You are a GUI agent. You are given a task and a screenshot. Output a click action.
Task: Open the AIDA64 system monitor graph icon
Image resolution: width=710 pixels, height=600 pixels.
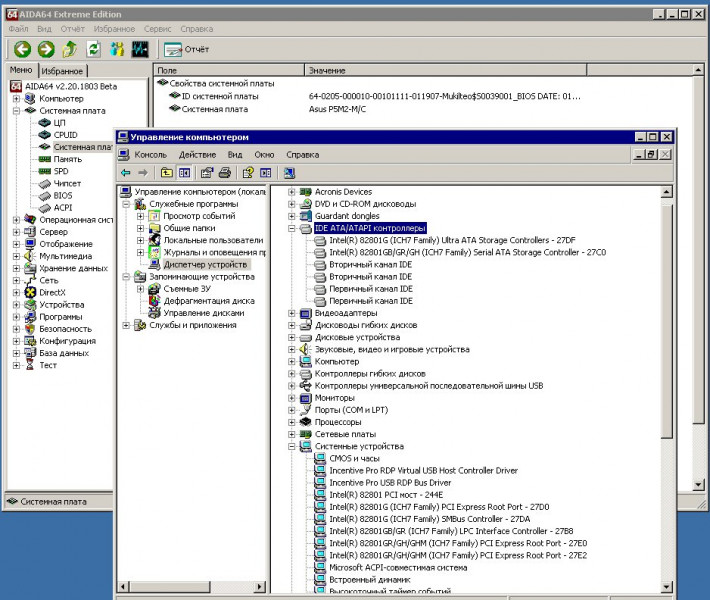pyautogui.click(x=140, y=49)
